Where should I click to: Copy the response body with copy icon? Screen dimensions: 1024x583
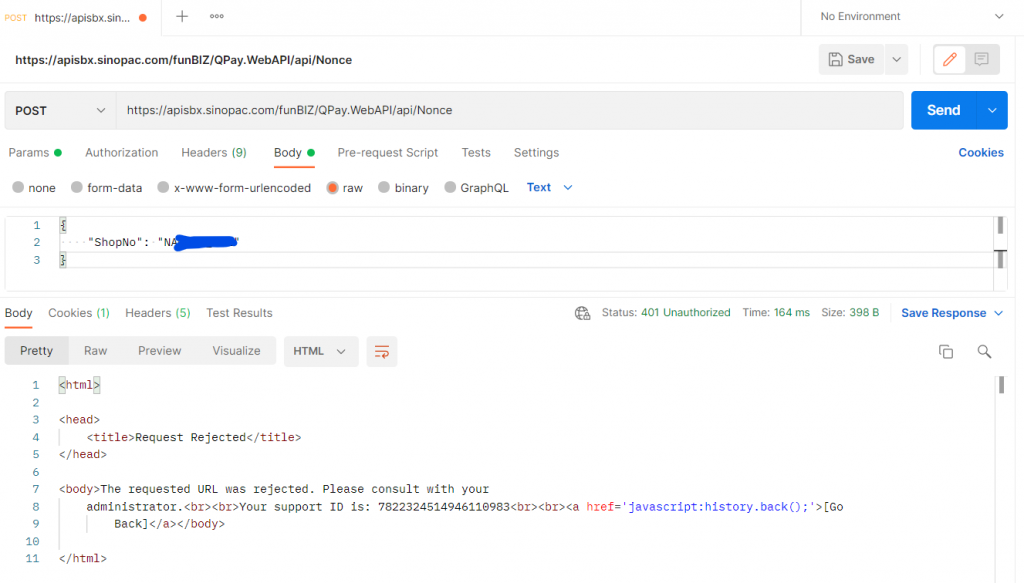946,352
